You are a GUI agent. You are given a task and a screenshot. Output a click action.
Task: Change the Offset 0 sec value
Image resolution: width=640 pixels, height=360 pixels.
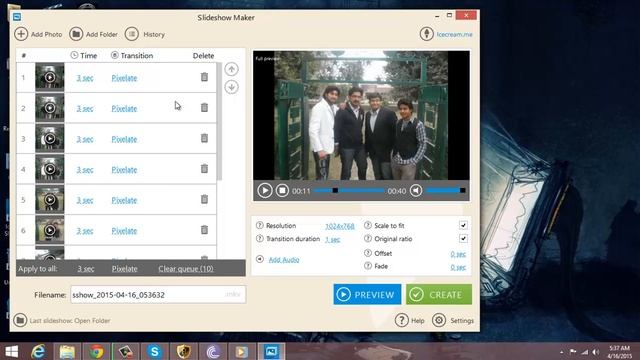pos(458,254)
